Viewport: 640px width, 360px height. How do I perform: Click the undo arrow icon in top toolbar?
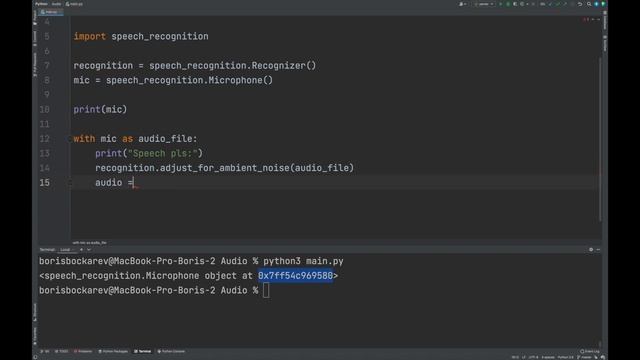tap(580, 4)
